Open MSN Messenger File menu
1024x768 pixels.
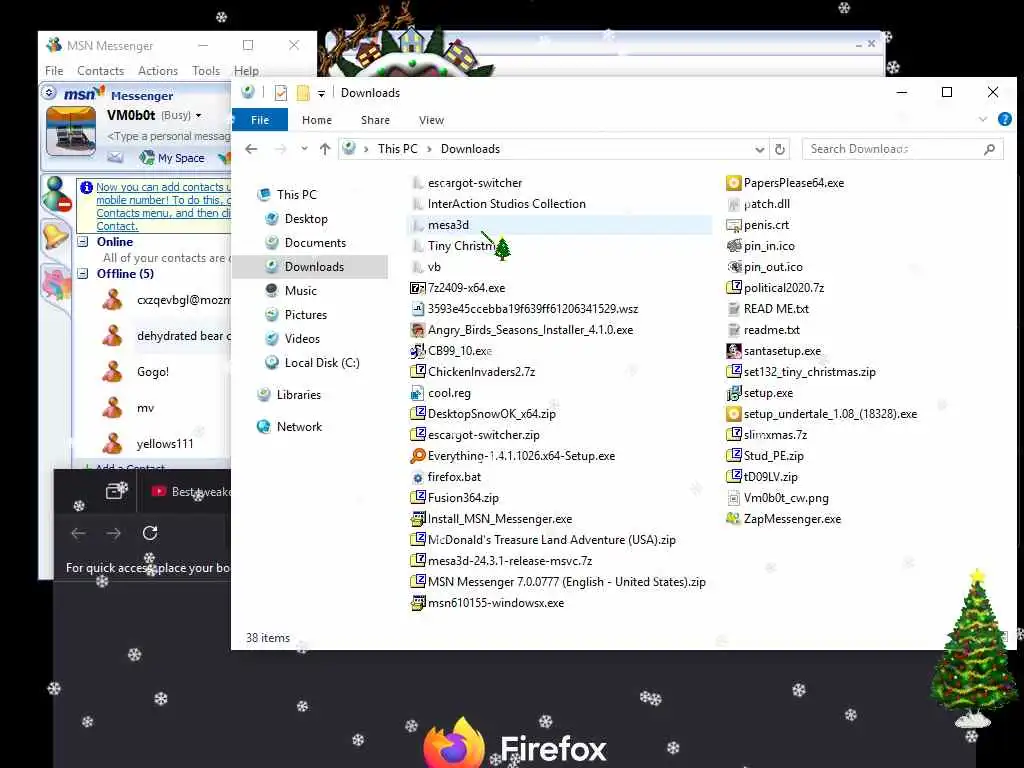point(54,71)
